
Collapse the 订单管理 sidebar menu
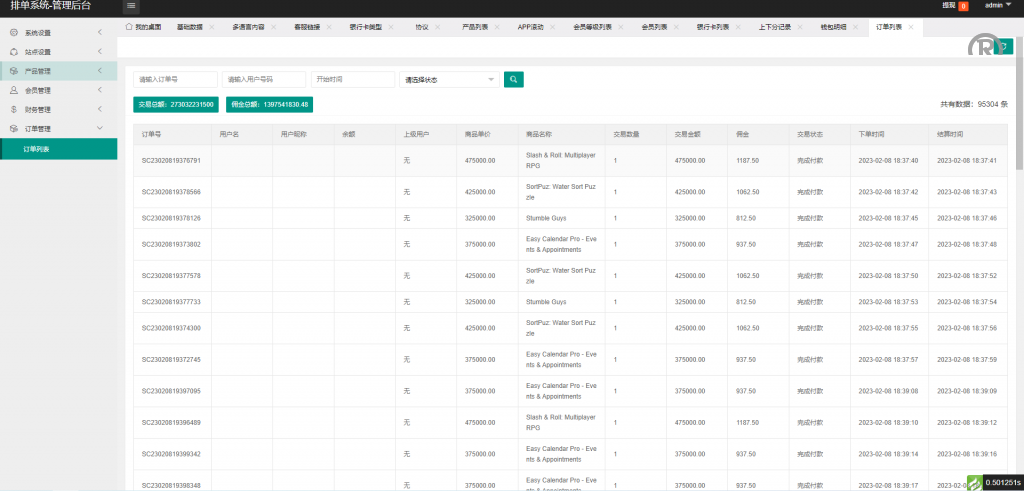[58, 129]
